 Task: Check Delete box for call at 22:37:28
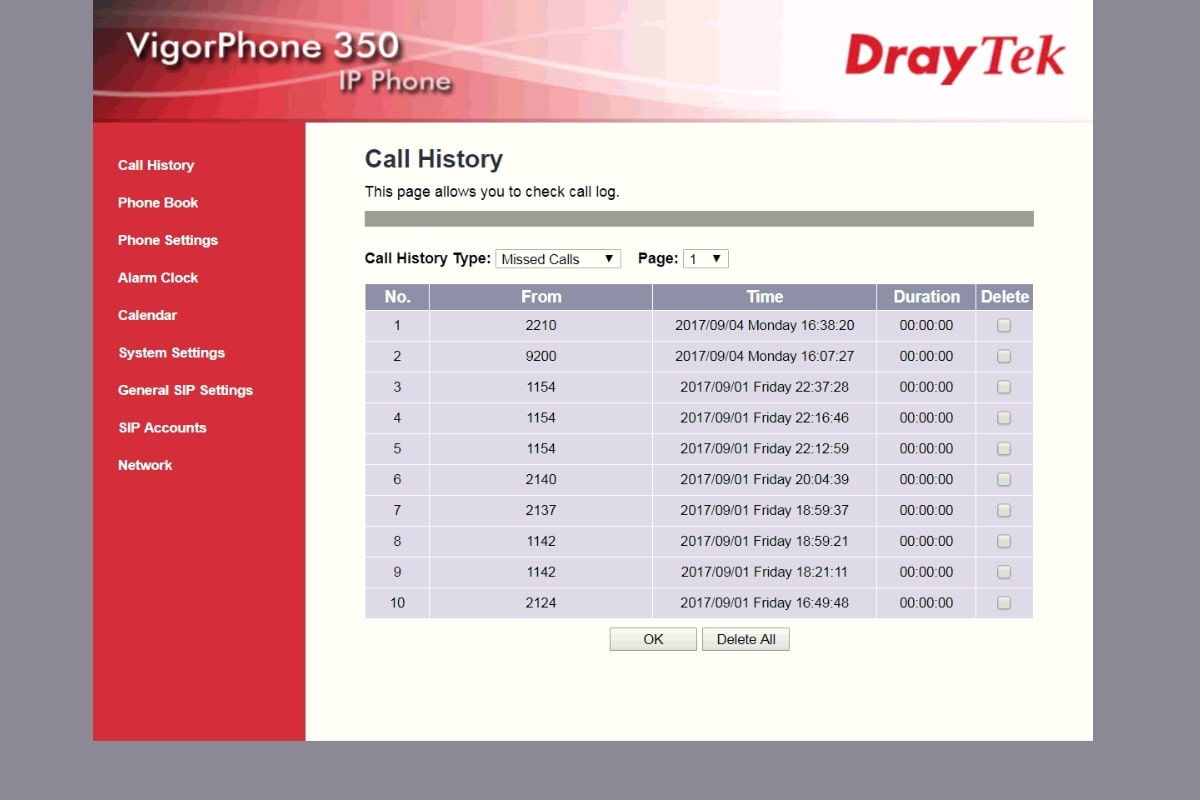click(x=1004, y=387)
